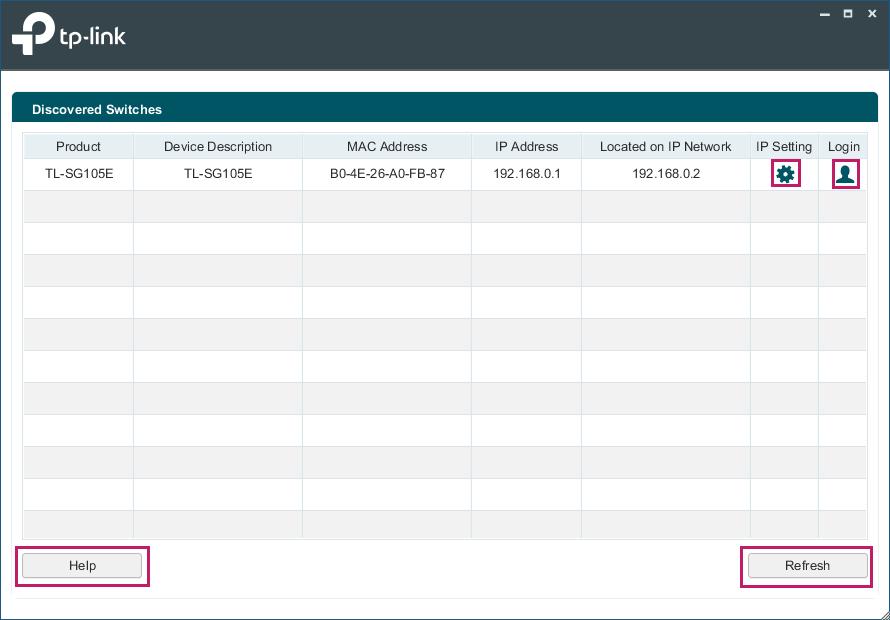
Task: Refresh the discovered switches list
Action: (x=807, y=565)
